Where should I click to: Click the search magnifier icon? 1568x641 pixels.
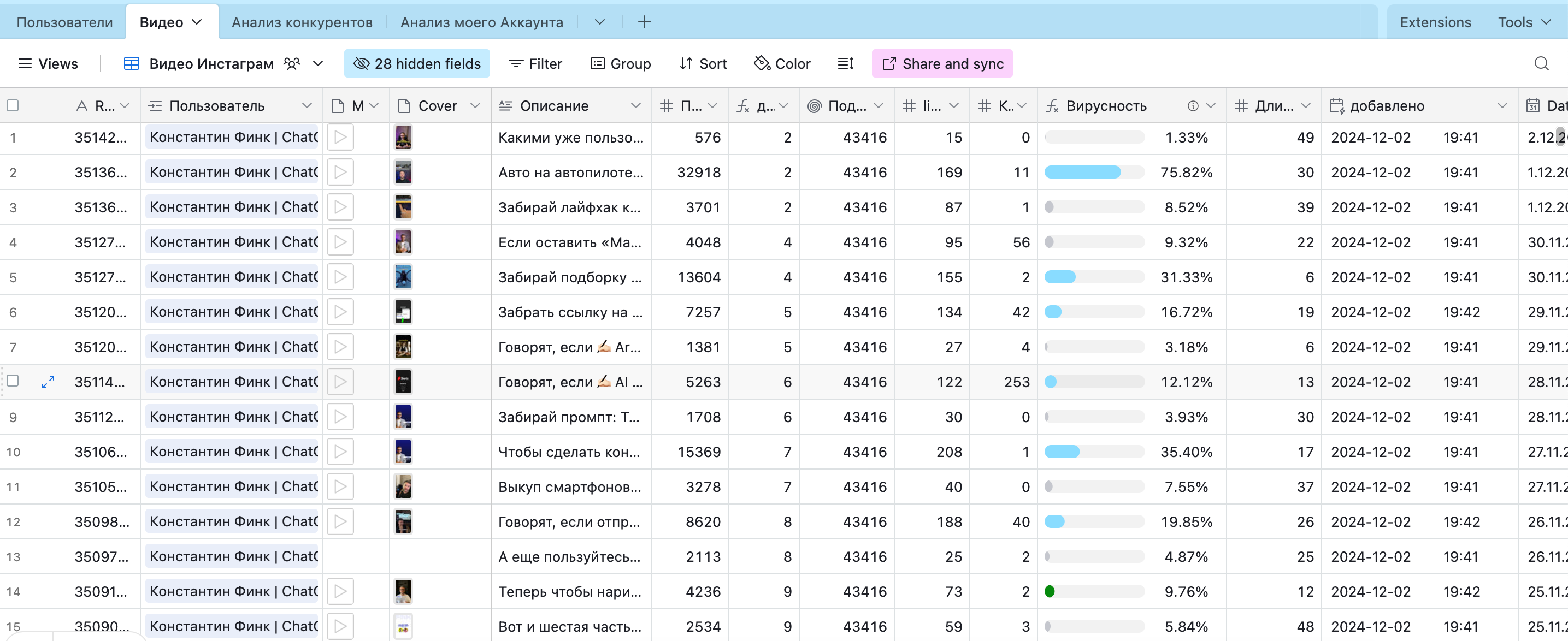click(x=1541, y=63)
